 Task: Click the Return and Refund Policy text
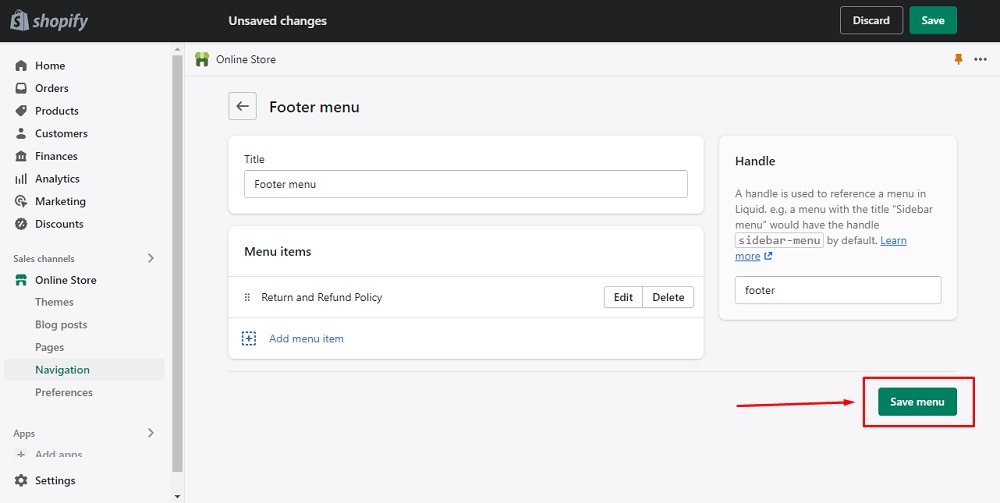click(321, 297)
